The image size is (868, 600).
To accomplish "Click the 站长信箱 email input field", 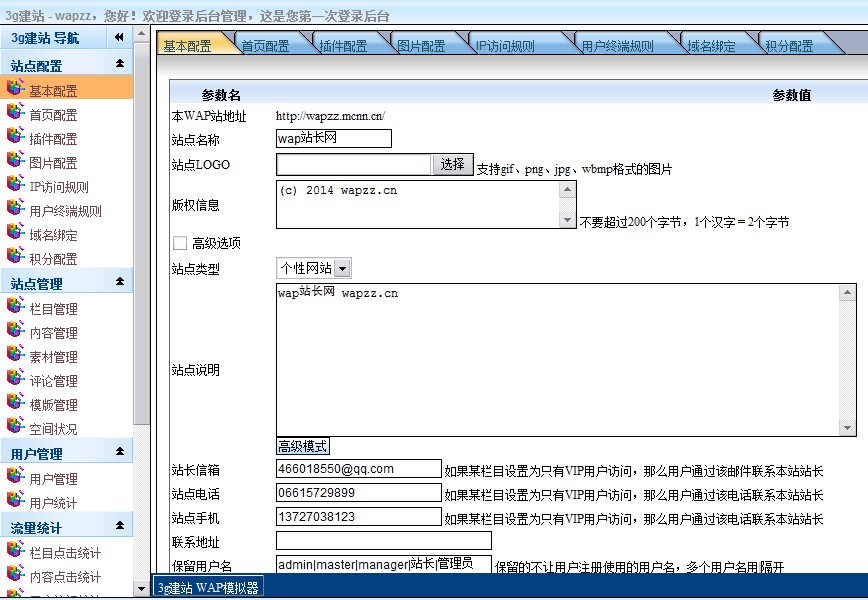I will click(x=359, y=468).
